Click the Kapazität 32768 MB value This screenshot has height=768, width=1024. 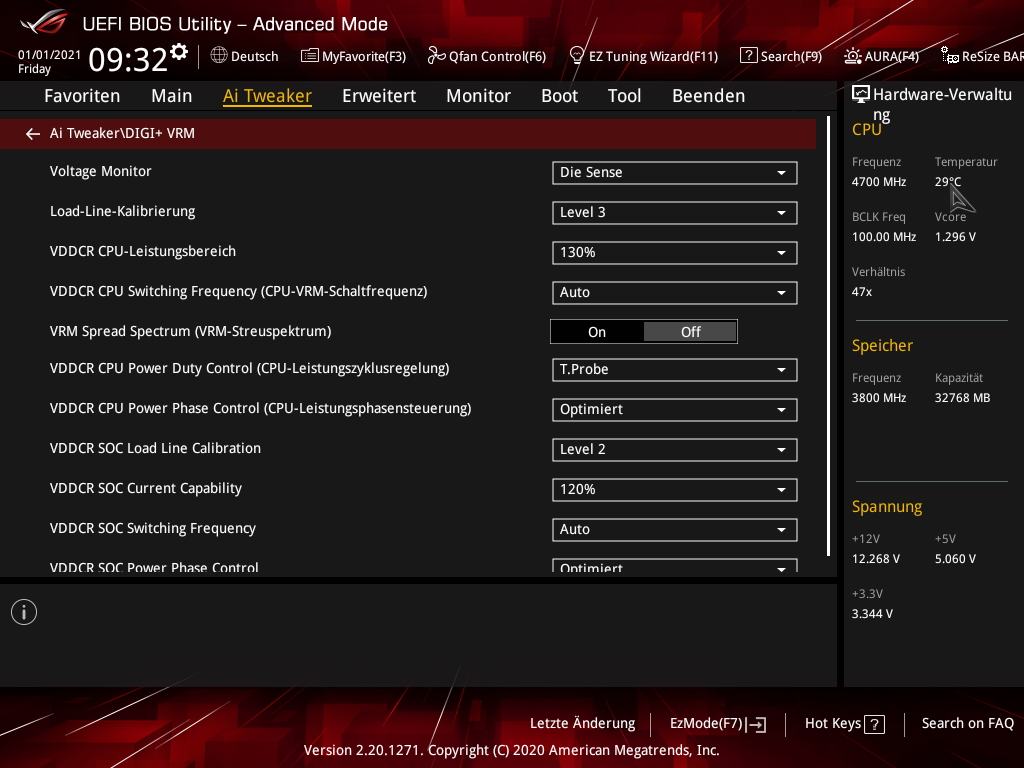963,398
